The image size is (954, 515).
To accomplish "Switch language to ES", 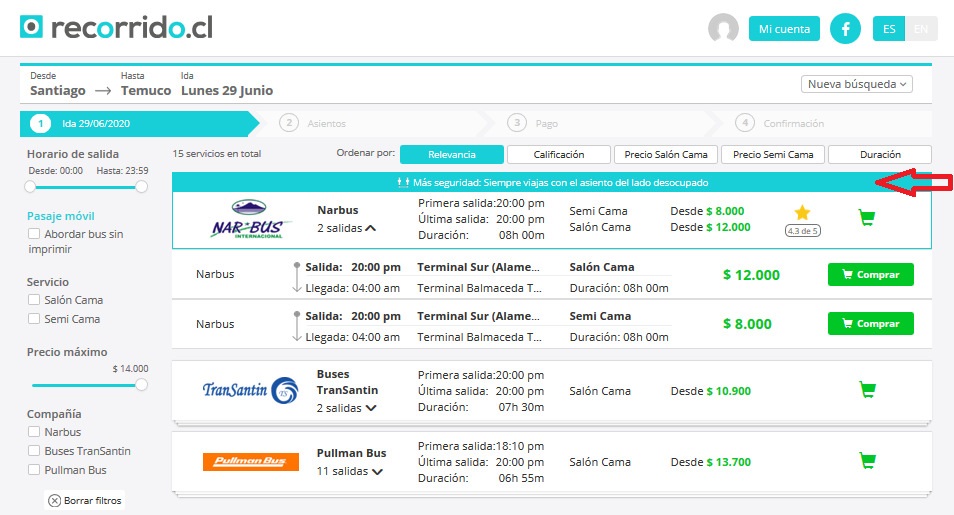I will tap(889, 29).
